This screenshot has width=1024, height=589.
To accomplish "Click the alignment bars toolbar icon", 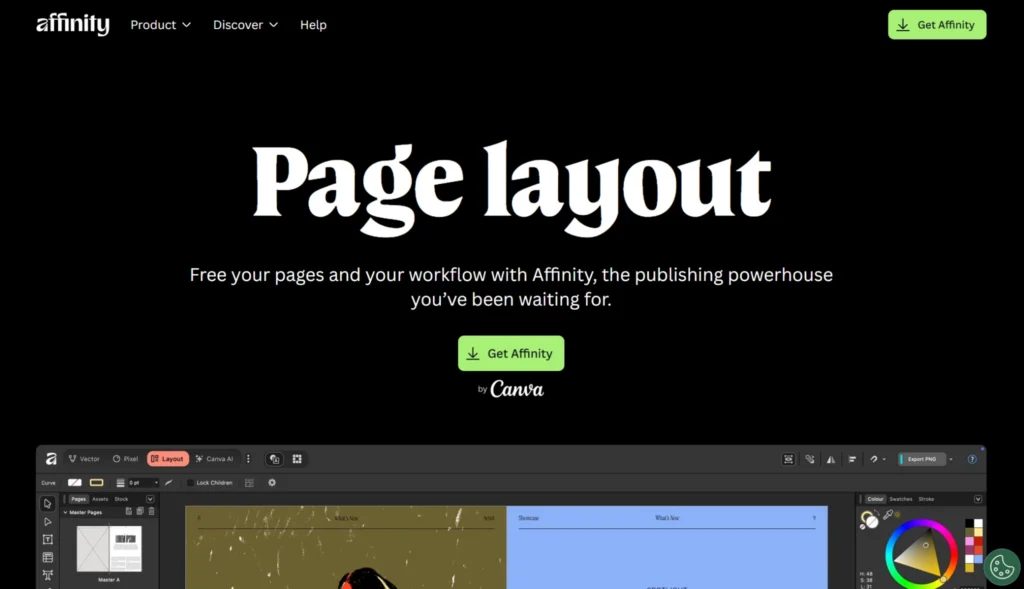I will [852, 459].
